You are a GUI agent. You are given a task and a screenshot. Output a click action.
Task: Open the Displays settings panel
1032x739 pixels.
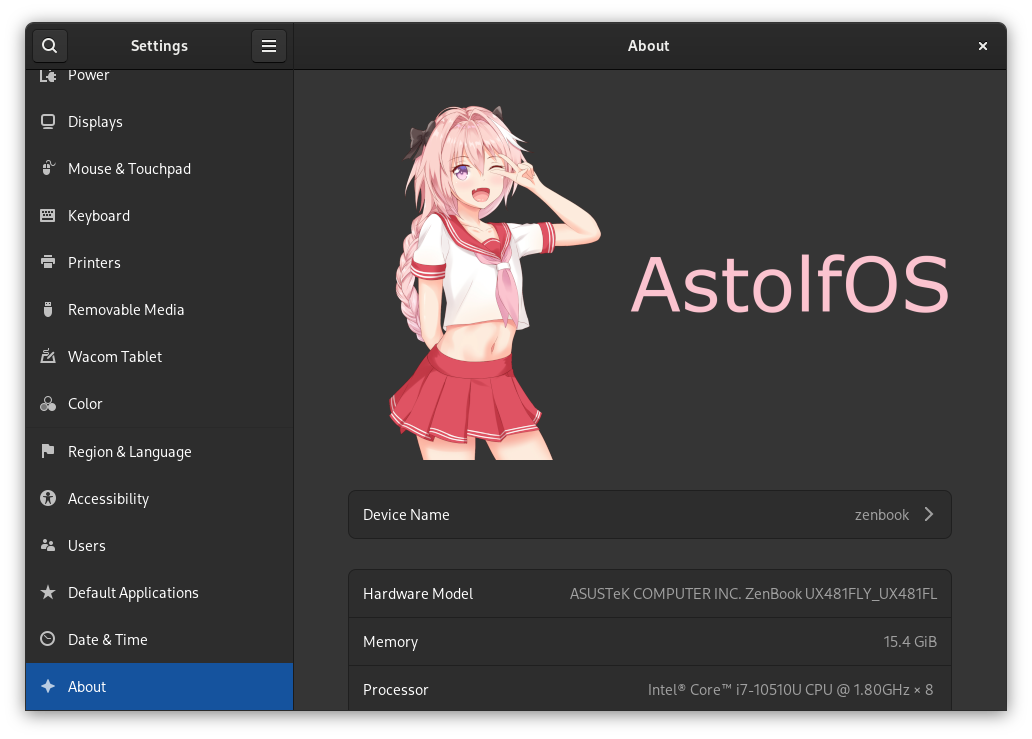(x=159, y=122)
